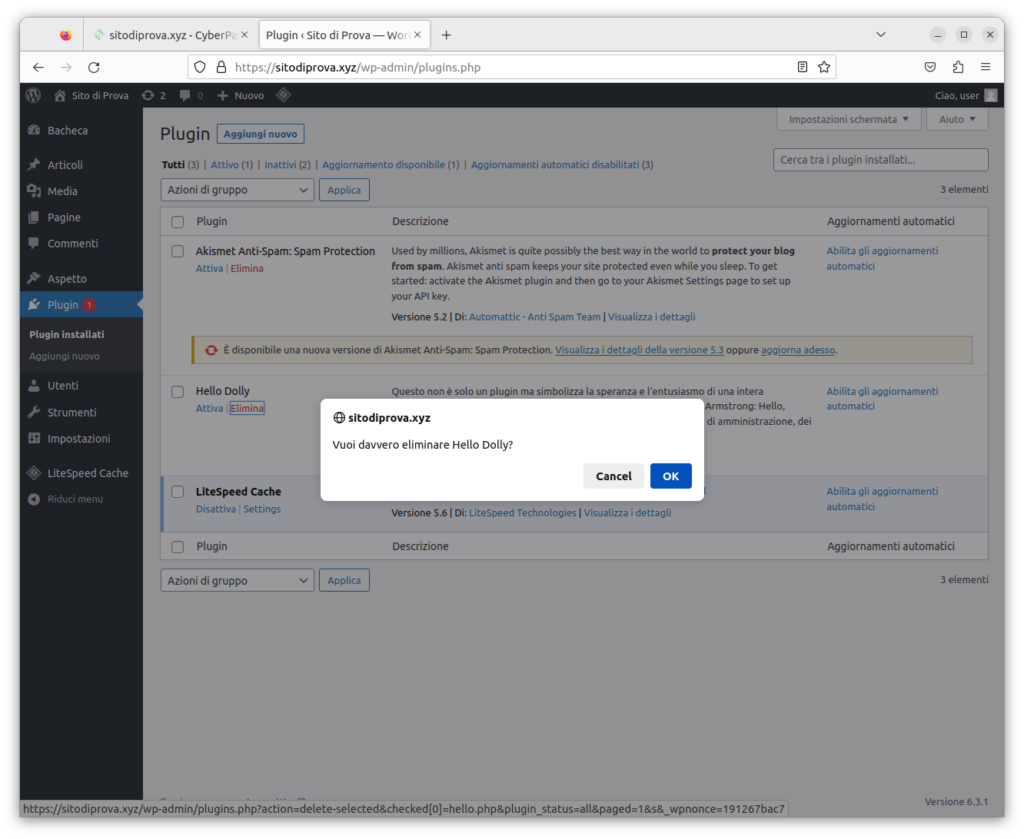Open Settings link under LiteSpeed Cache
The width and height of the screenshot is (1024, 839).
click(262, 509)
